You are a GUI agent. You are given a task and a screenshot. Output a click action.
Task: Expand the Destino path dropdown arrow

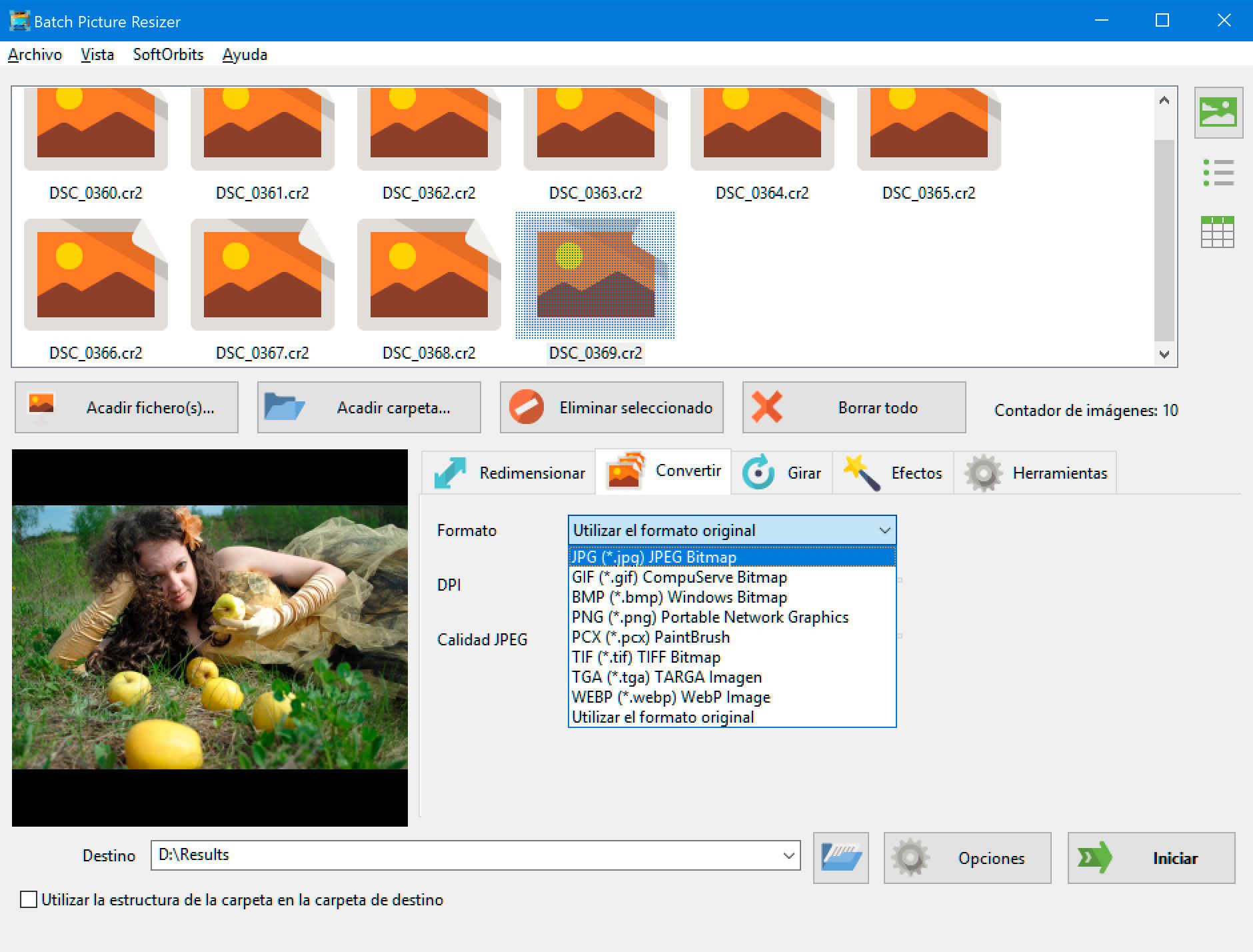[x=788, y=855]
